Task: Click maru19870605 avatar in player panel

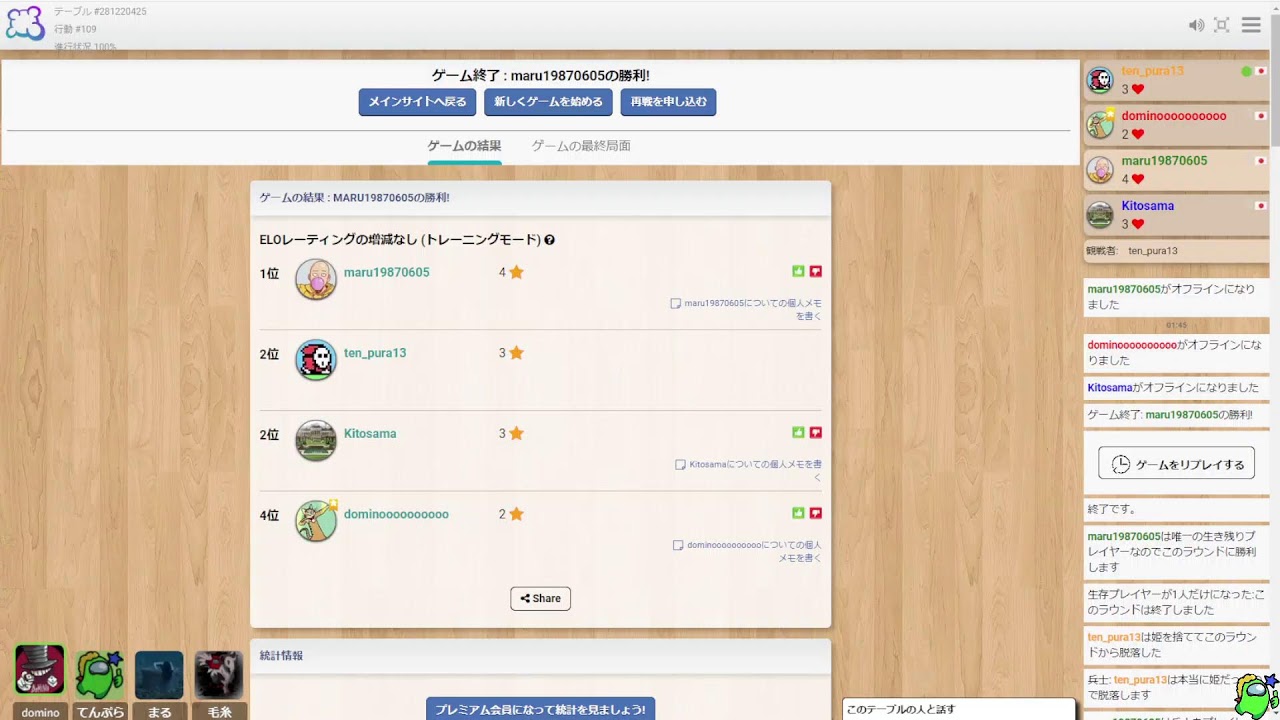Action: [x=1100, y=170]
